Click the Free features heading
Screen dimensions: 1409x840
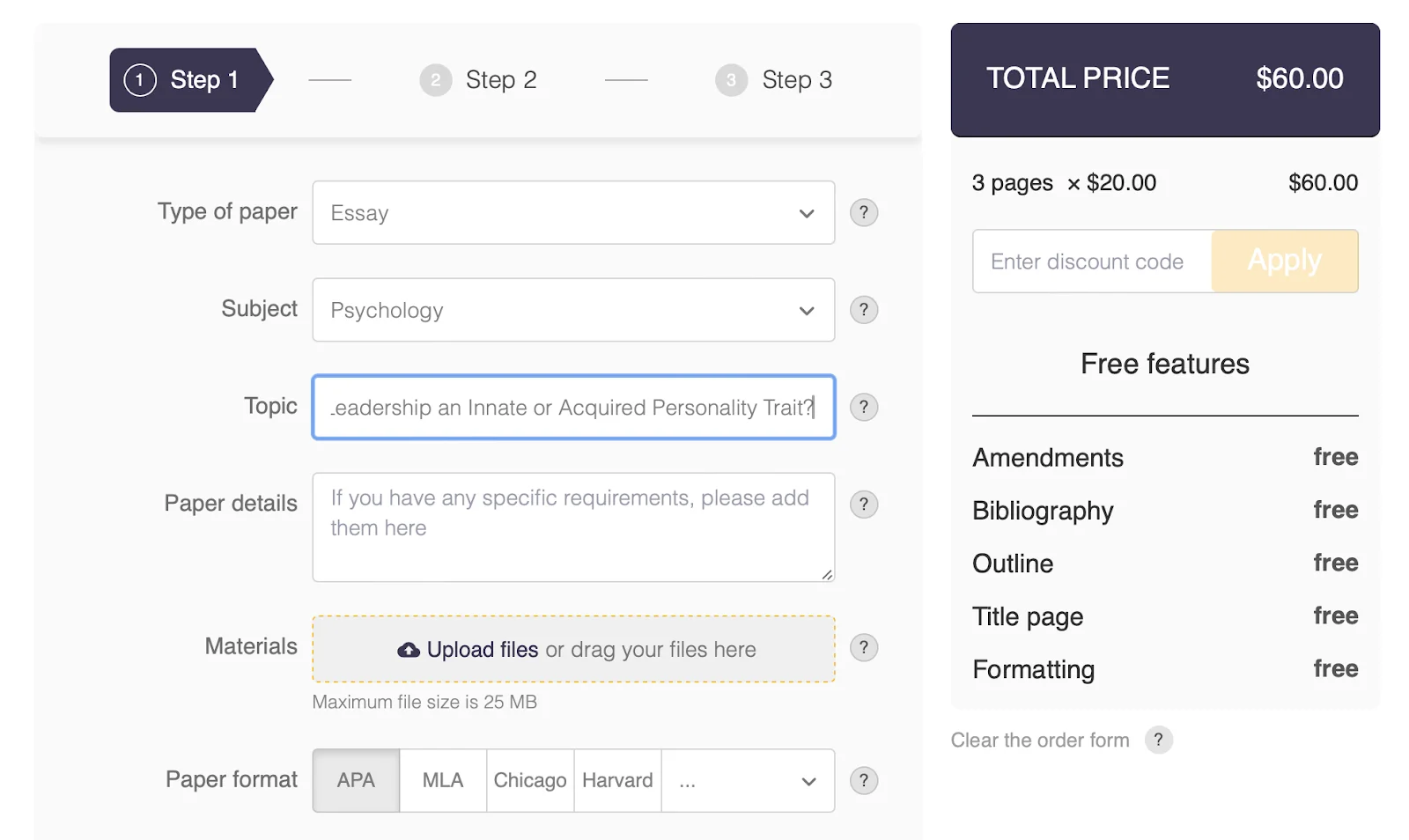coord(1165,364)
